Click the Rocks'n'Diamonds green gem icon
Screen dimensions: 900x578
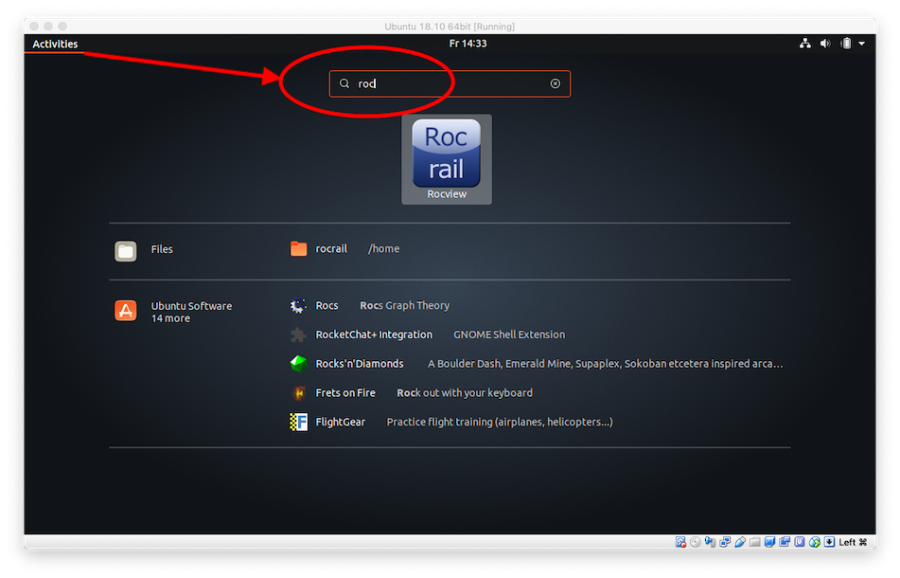point(298,364)
